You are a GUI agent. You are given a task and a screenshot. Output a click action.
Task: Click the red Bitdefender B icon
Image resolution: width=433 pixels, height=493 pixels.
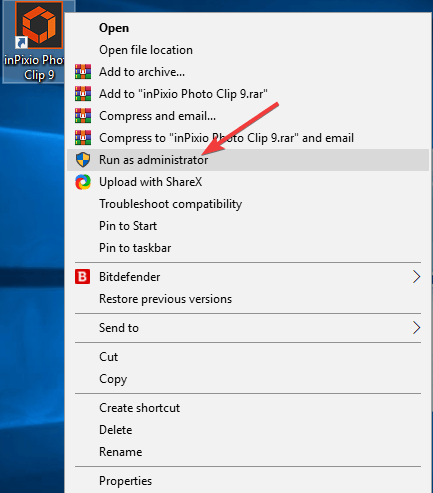[x=83, y=277]
